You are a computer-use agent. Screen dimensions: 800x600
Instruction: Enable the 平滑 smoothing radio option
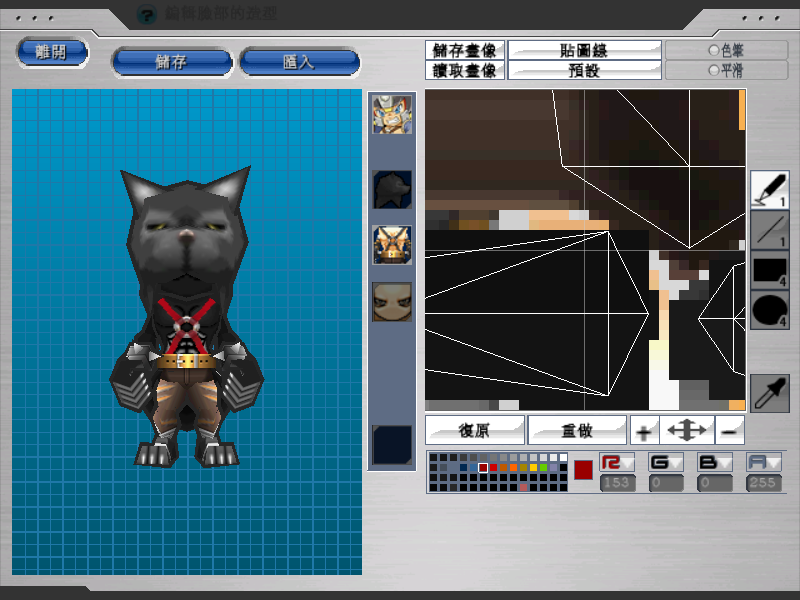(713, 70)
